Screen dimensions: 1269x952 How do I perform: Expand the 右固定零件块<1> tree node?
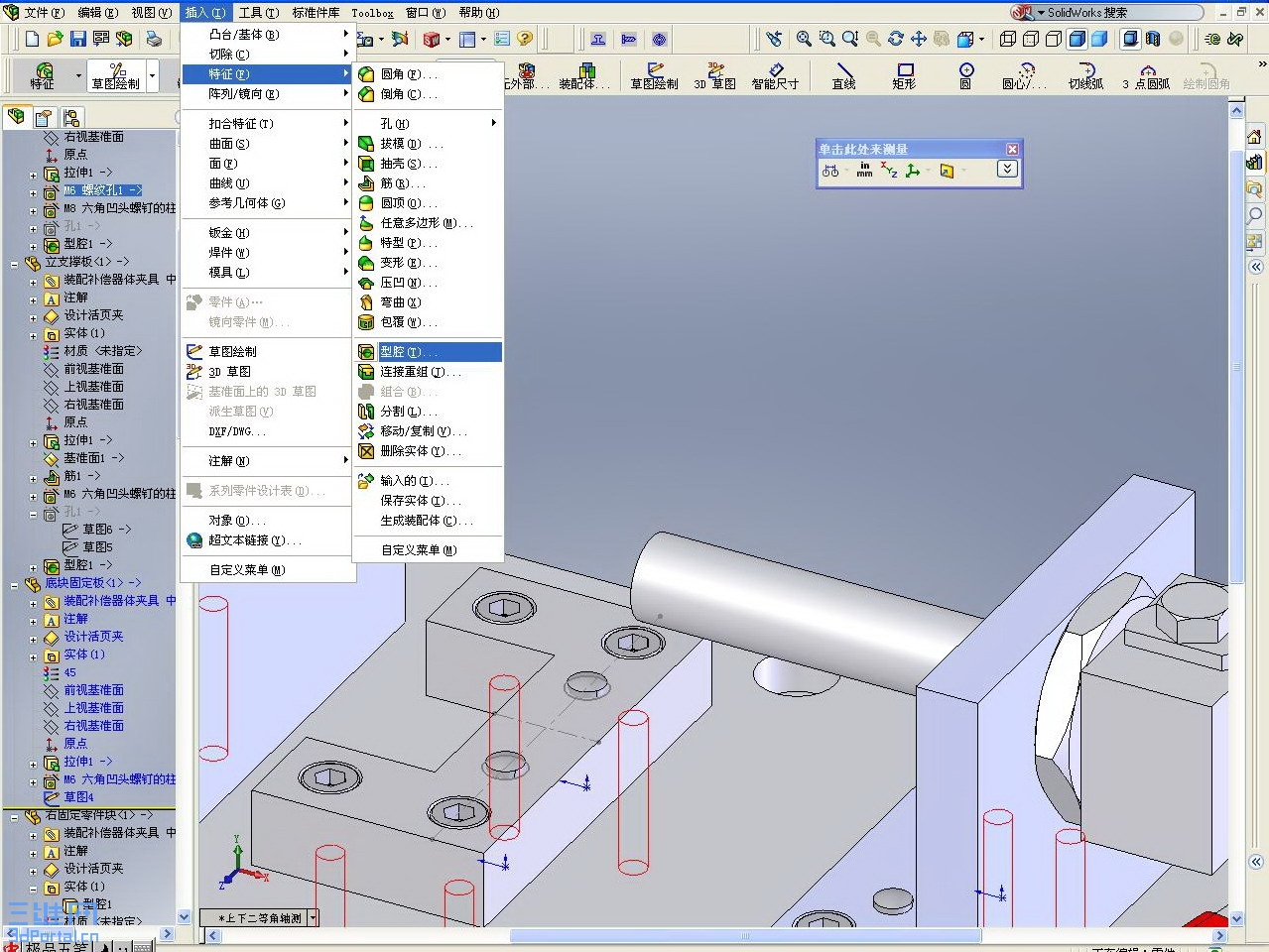pyautogui.click(x=14, y=816)
